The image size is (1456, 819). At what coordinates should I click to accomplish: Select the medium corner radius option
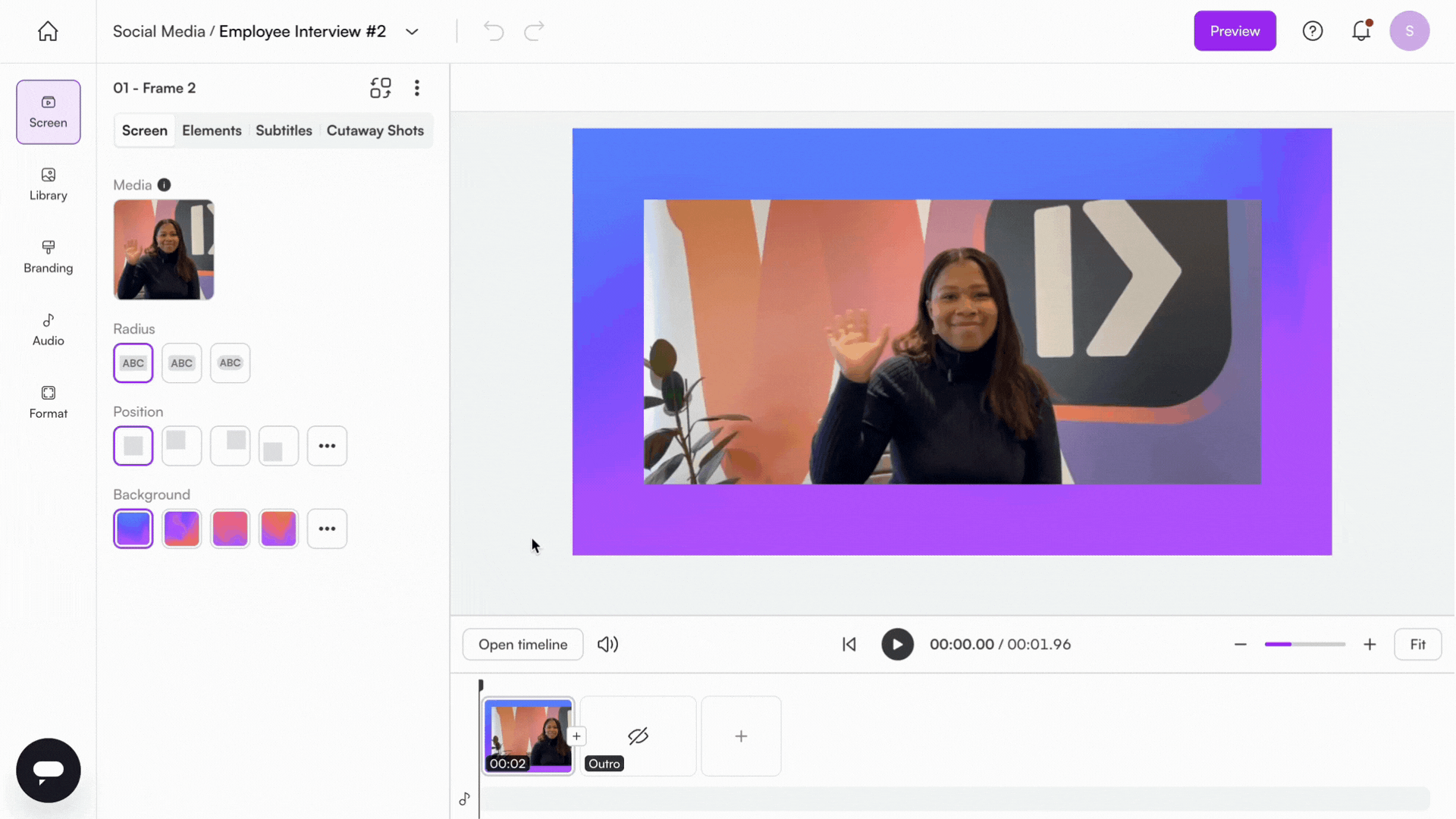coord(181,363)
